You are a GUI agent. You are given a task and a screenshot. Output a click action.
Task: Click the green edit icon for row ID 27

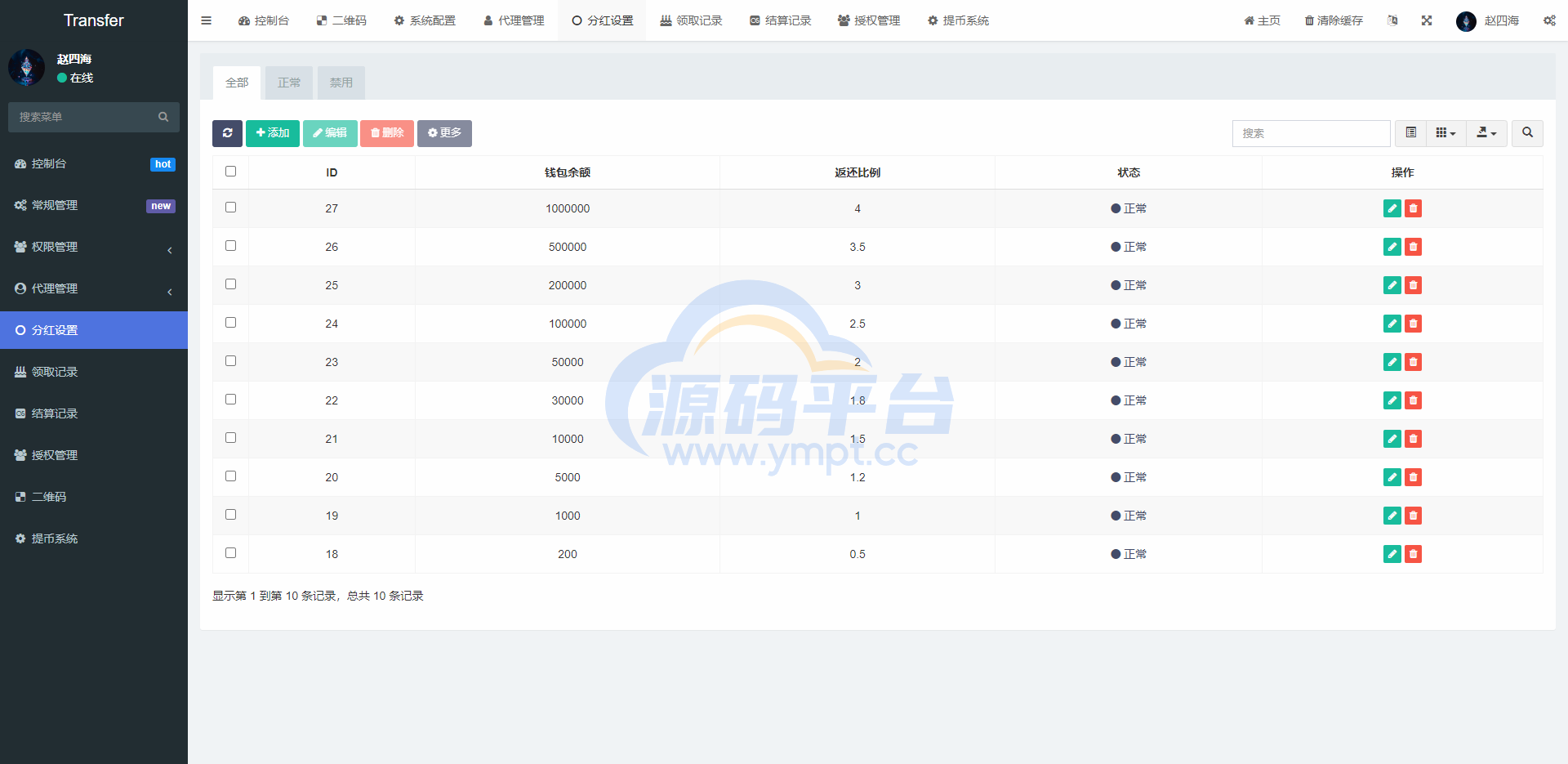tap(1392, 208)
